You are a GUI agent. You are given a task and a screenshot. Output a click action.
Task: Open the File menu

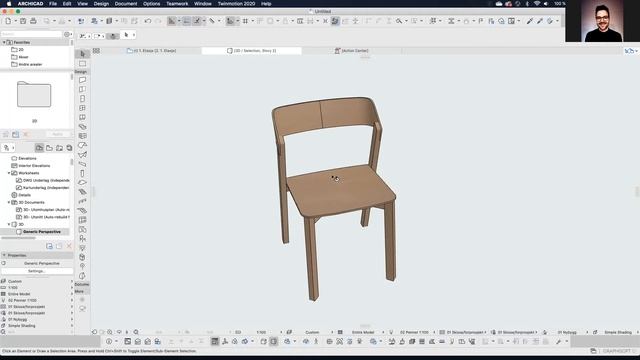[x=53, y=4]
